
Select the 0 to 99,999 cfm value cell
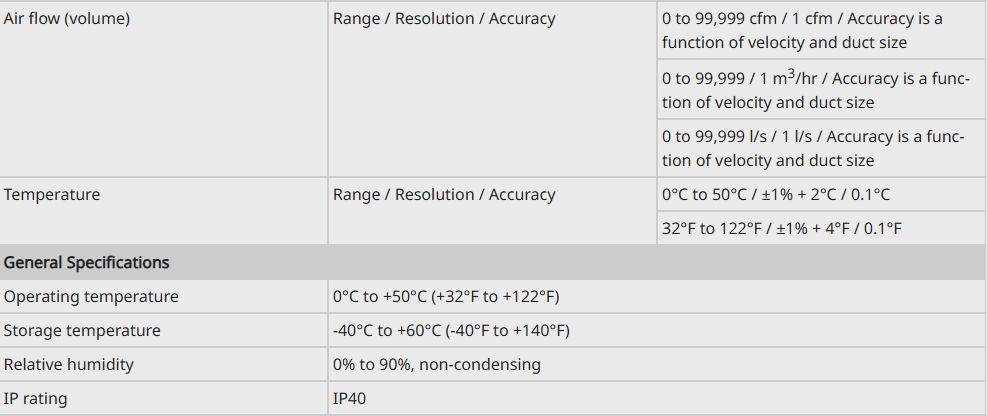click(x=802, y=30)
